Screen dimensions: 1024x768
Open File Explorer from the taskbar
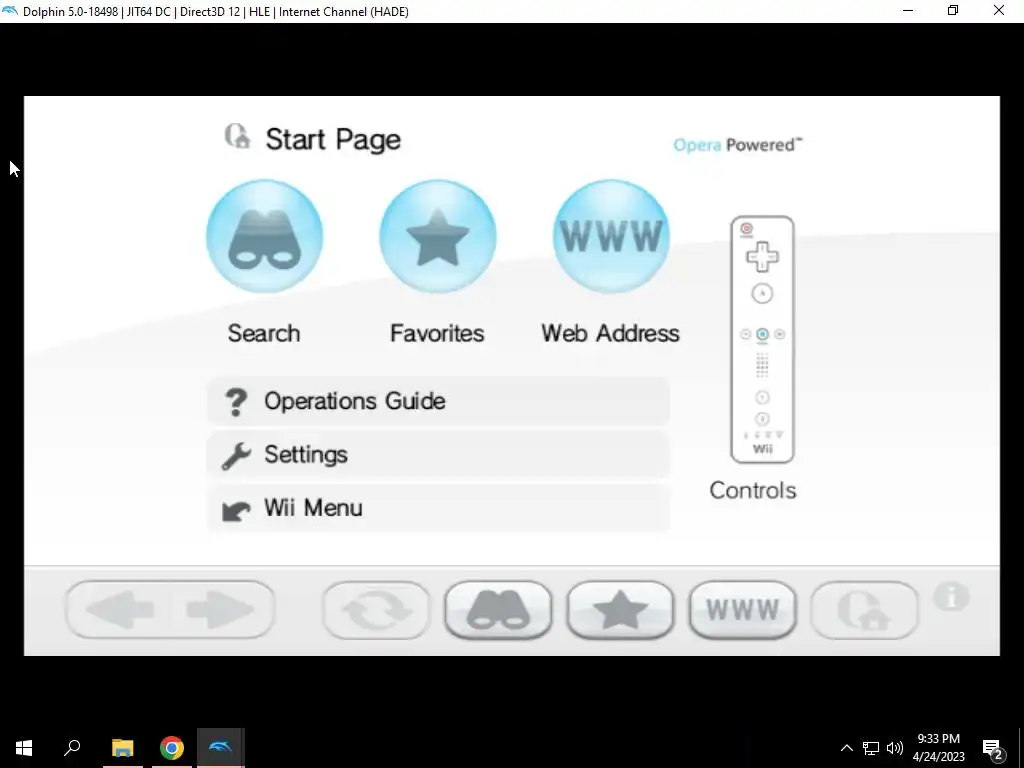point(123,748)
